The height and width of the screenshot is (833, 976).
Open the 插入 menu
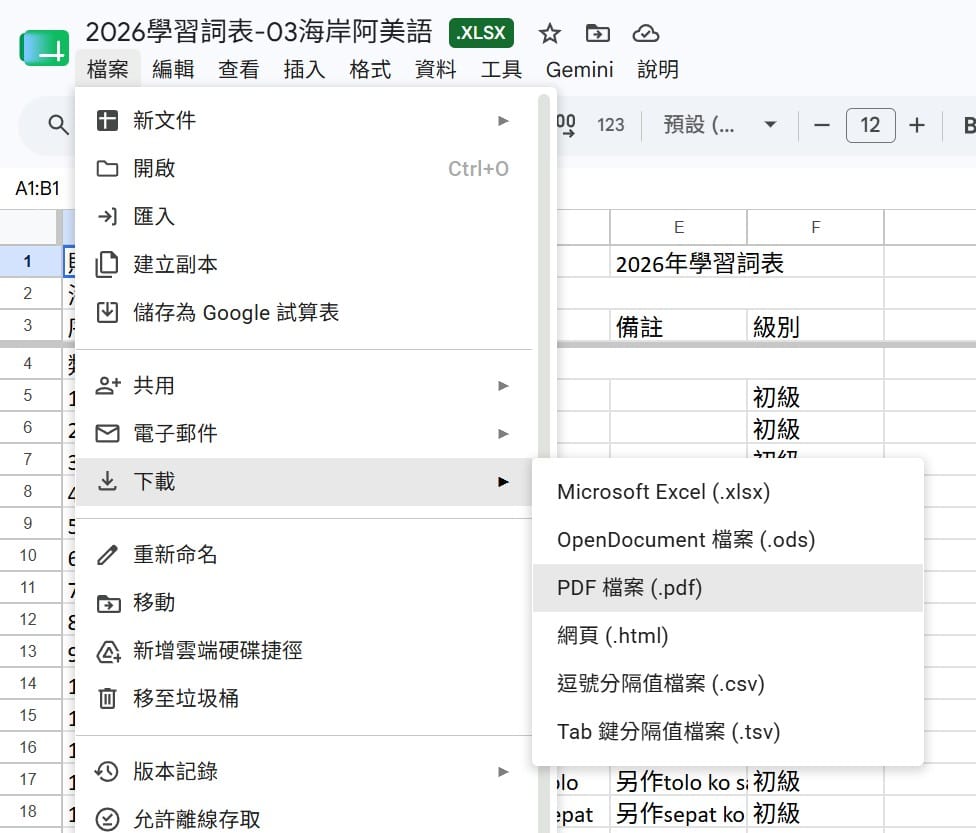tap(304, 69)
